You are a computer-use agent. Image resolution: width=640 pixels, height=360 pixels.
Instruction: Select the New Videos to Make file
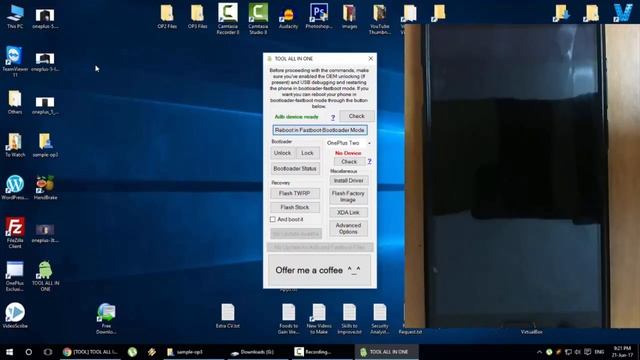(319, 319)
